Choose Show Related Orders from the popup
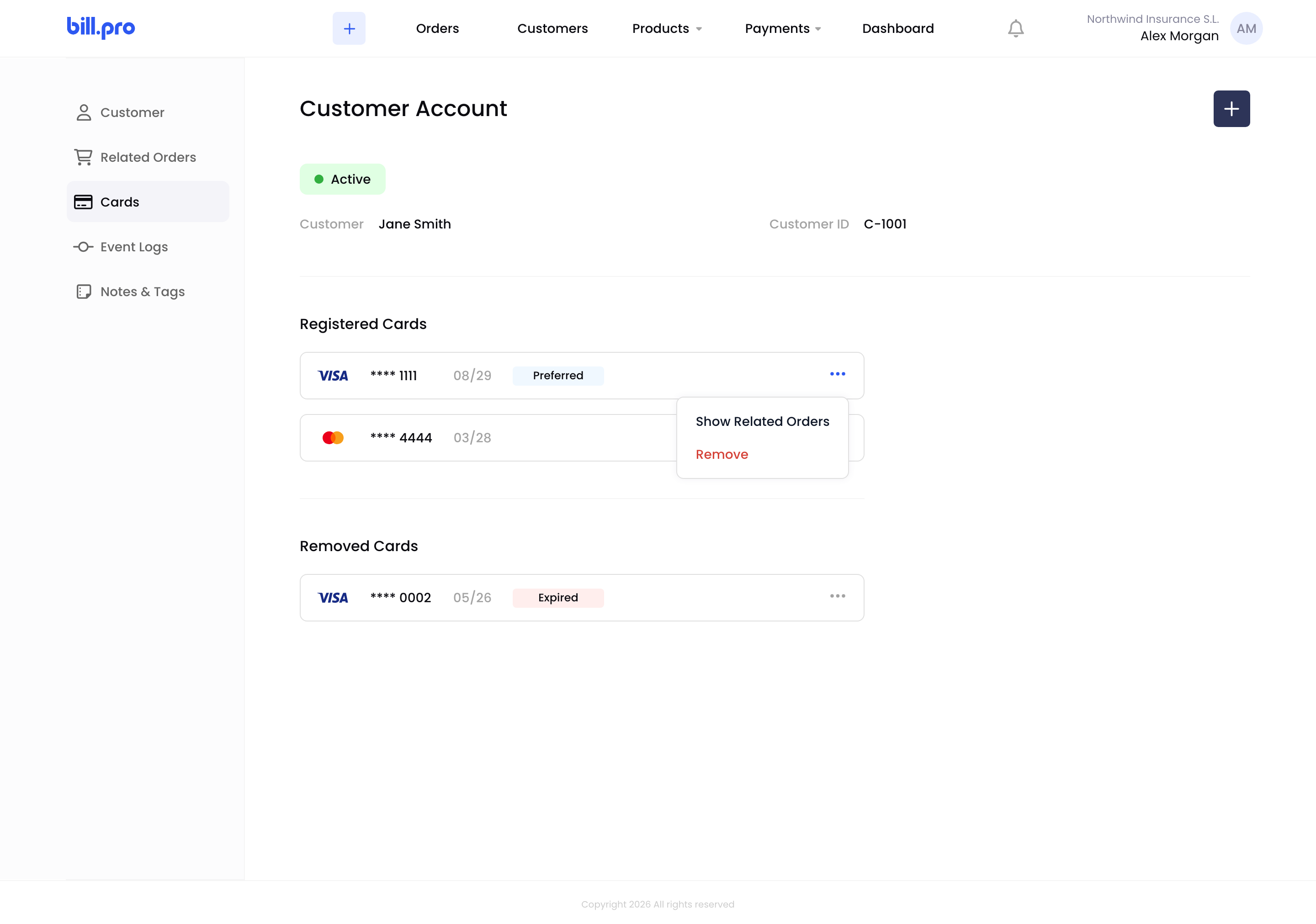1316x924 pixels. 762,422
